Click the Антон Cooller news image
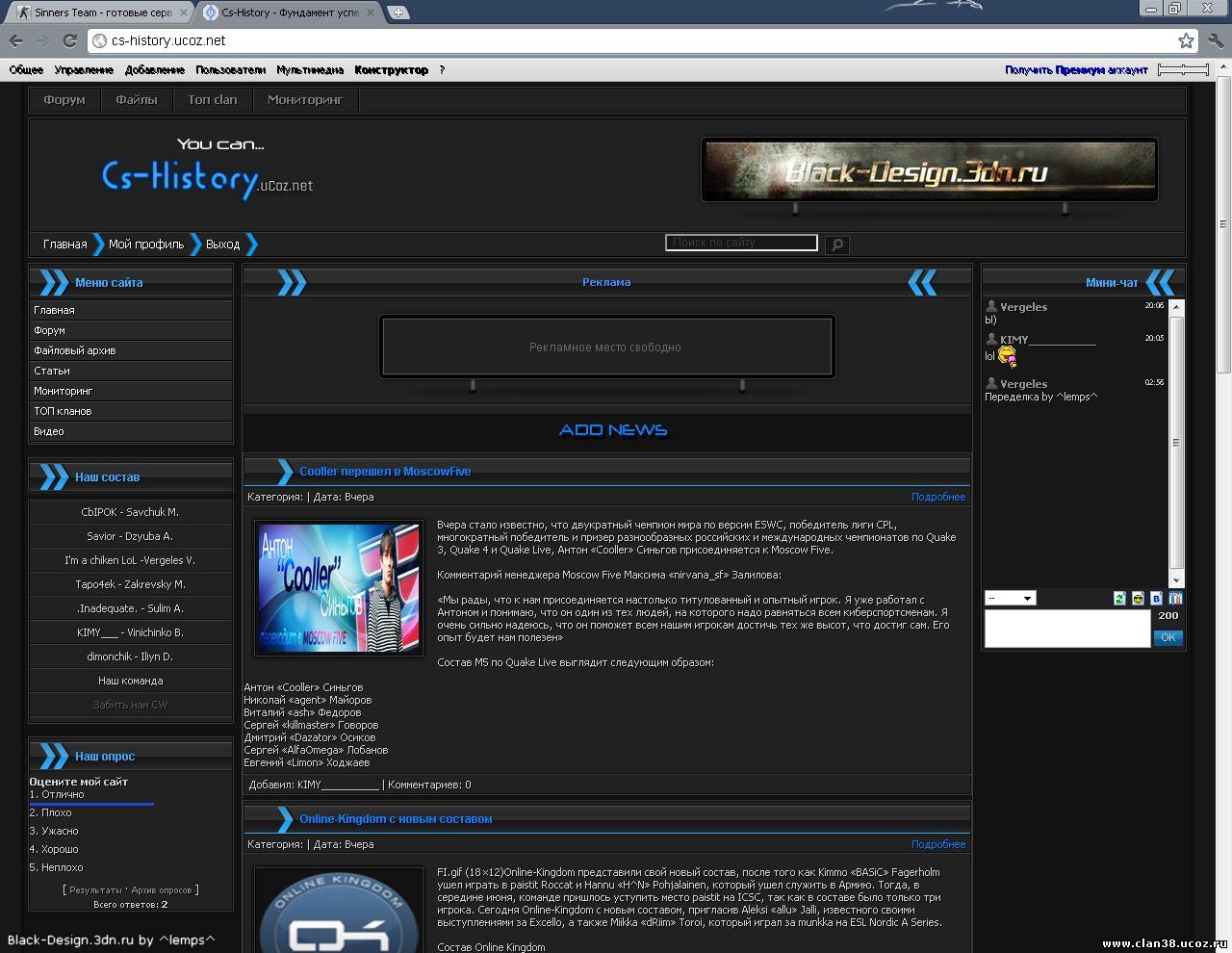Screen dimensions: 1232x953 point(339,588)
